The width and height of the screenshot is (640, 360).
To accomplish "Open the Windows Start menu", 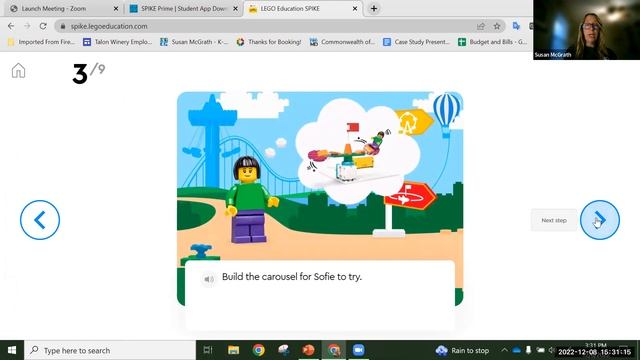I will click(12, 350).
